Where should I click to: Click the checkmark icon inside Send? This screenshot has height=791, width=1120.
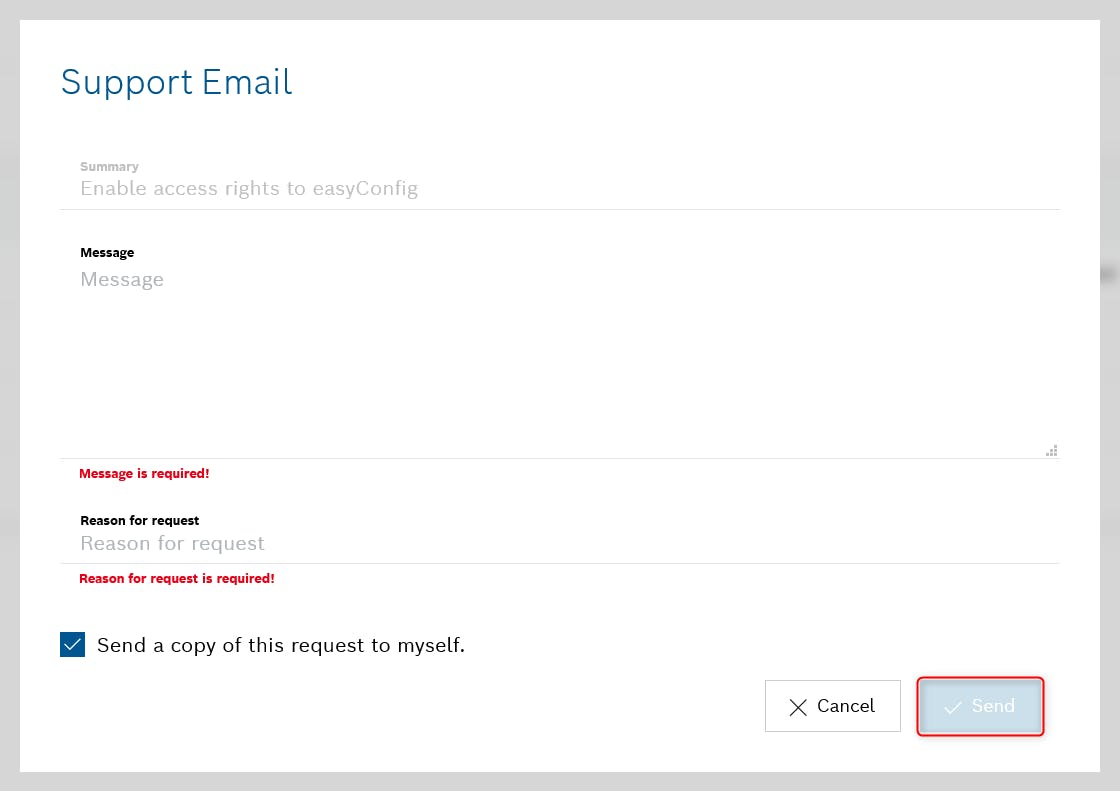(x=952, y=707)
